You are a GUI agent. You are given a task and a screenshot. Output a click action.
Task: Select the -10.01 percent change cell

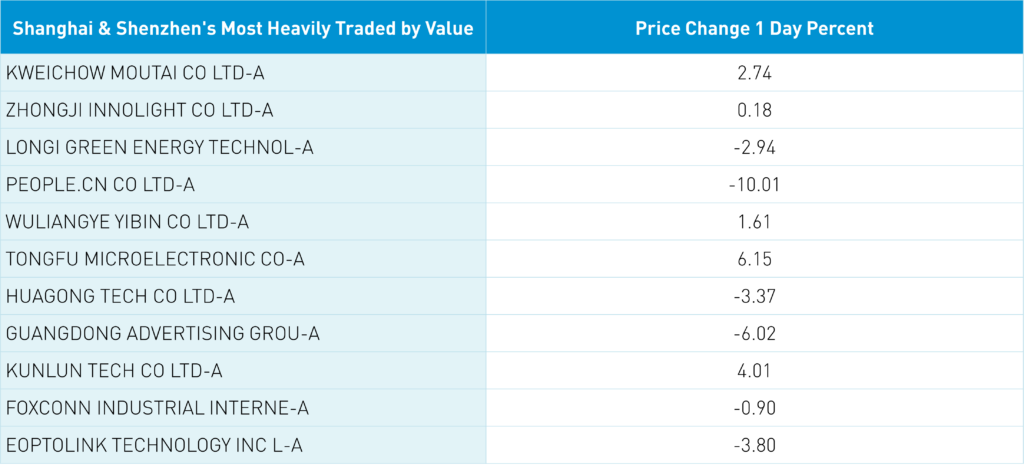[x=754, y=185]
